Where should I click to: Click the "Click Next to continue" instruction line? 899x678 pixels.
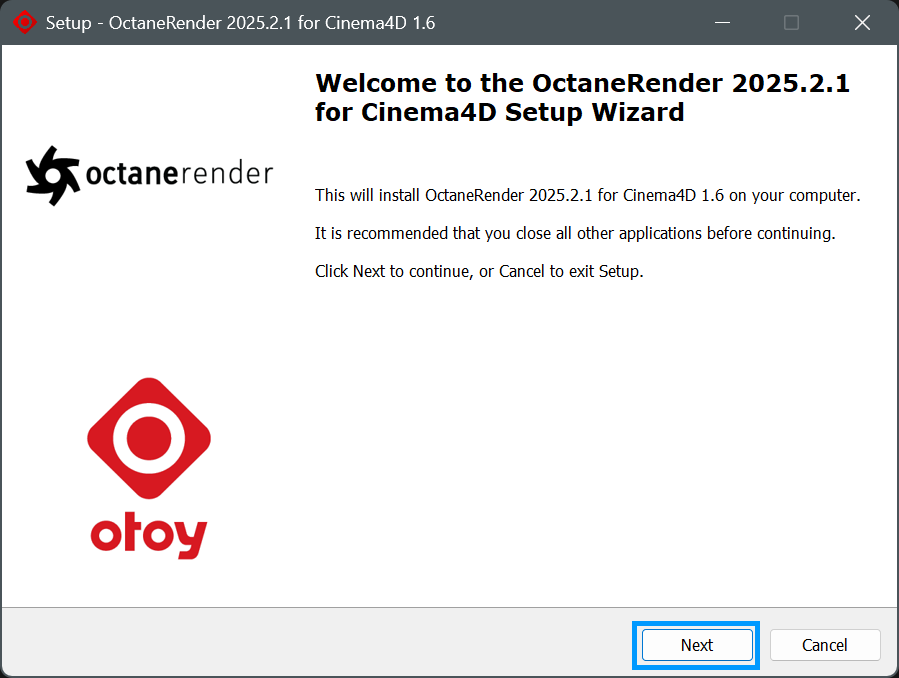click(x=479, y=271)
